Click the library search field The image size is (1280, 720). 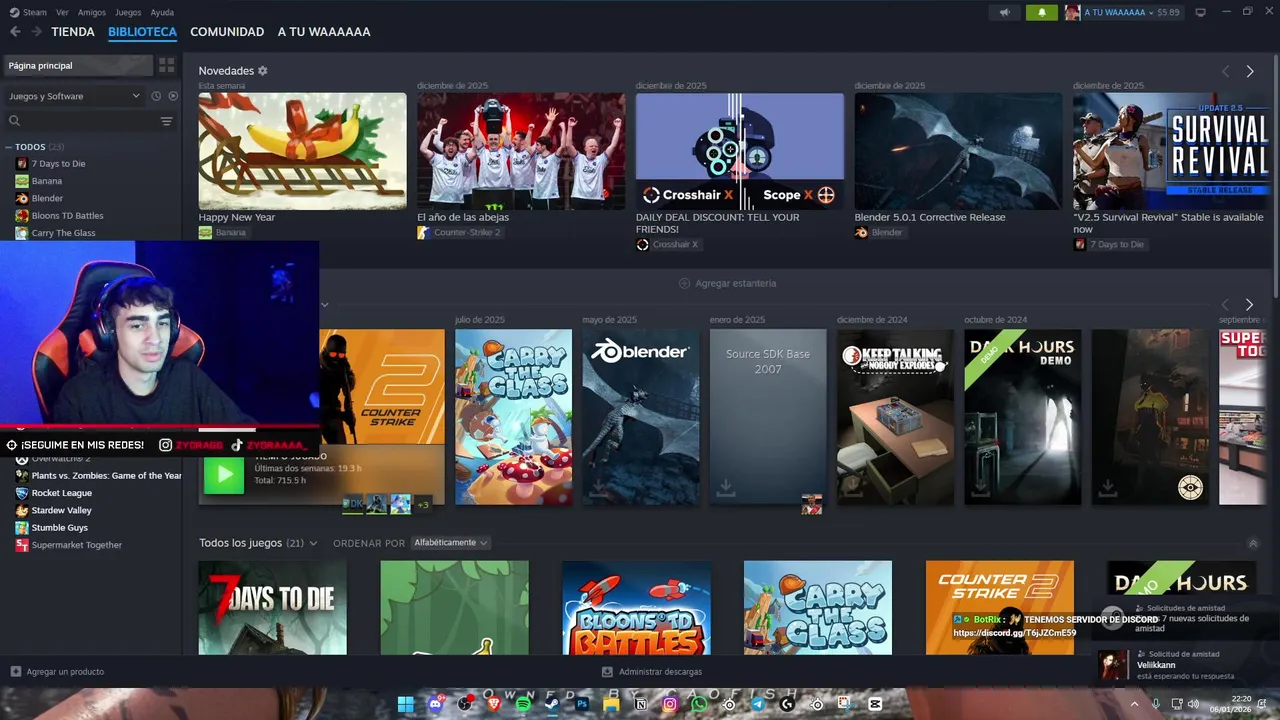tap(80, 121)
